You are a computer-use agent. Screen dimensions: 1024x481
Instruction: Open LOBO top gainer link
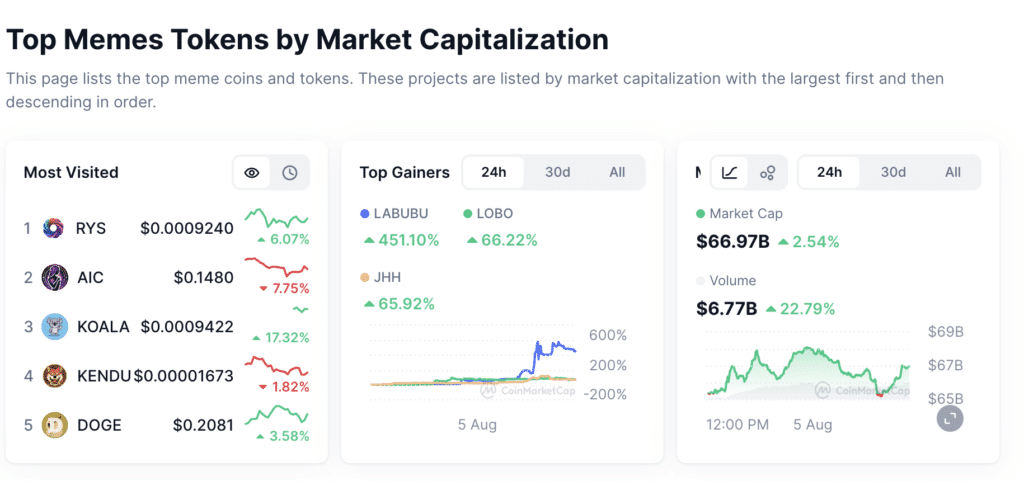click(x=495, y=213)
